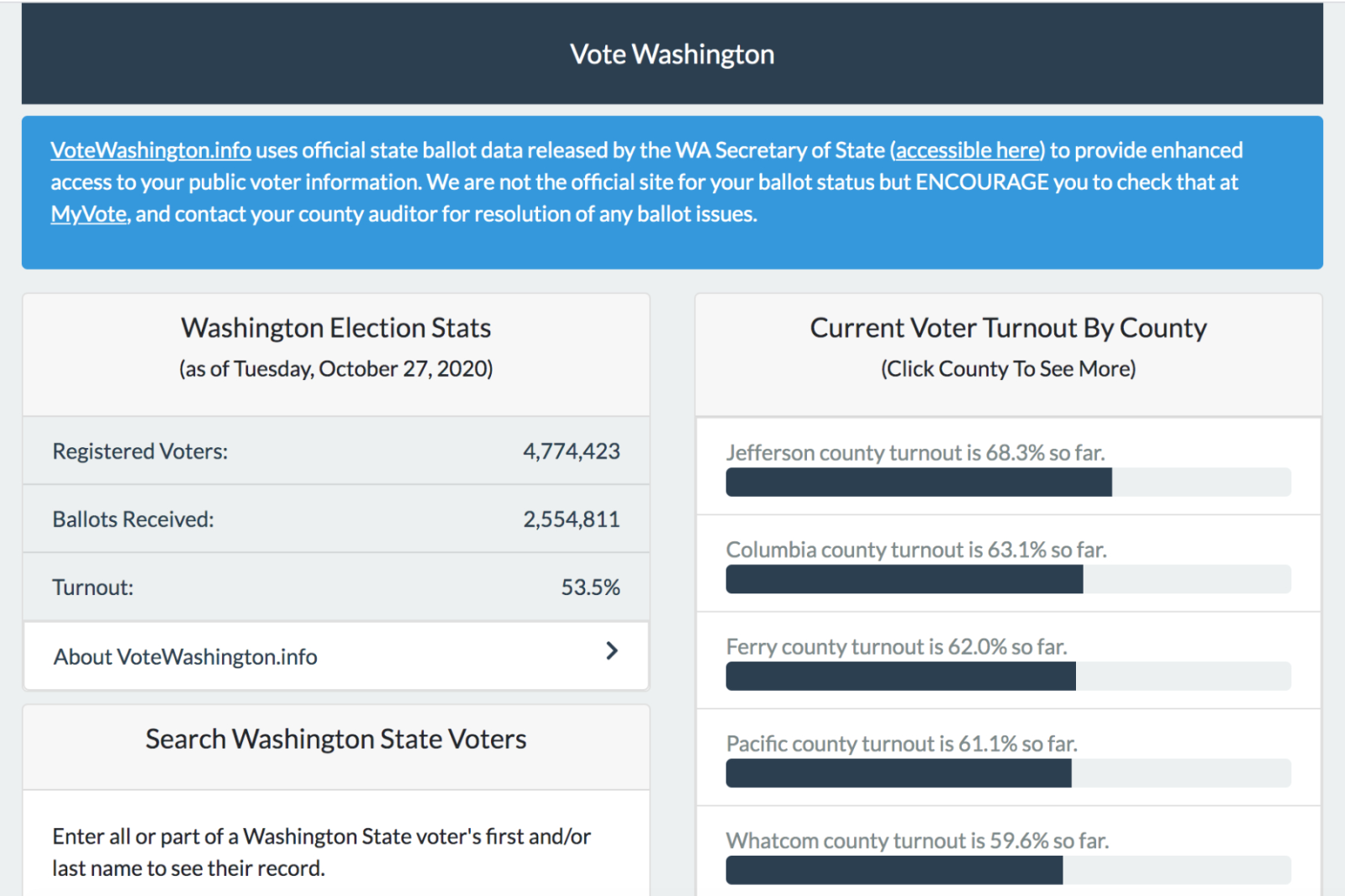Click Jefferson county turnout text label
The image size is (1345, 896).
(x=915, y=453)
